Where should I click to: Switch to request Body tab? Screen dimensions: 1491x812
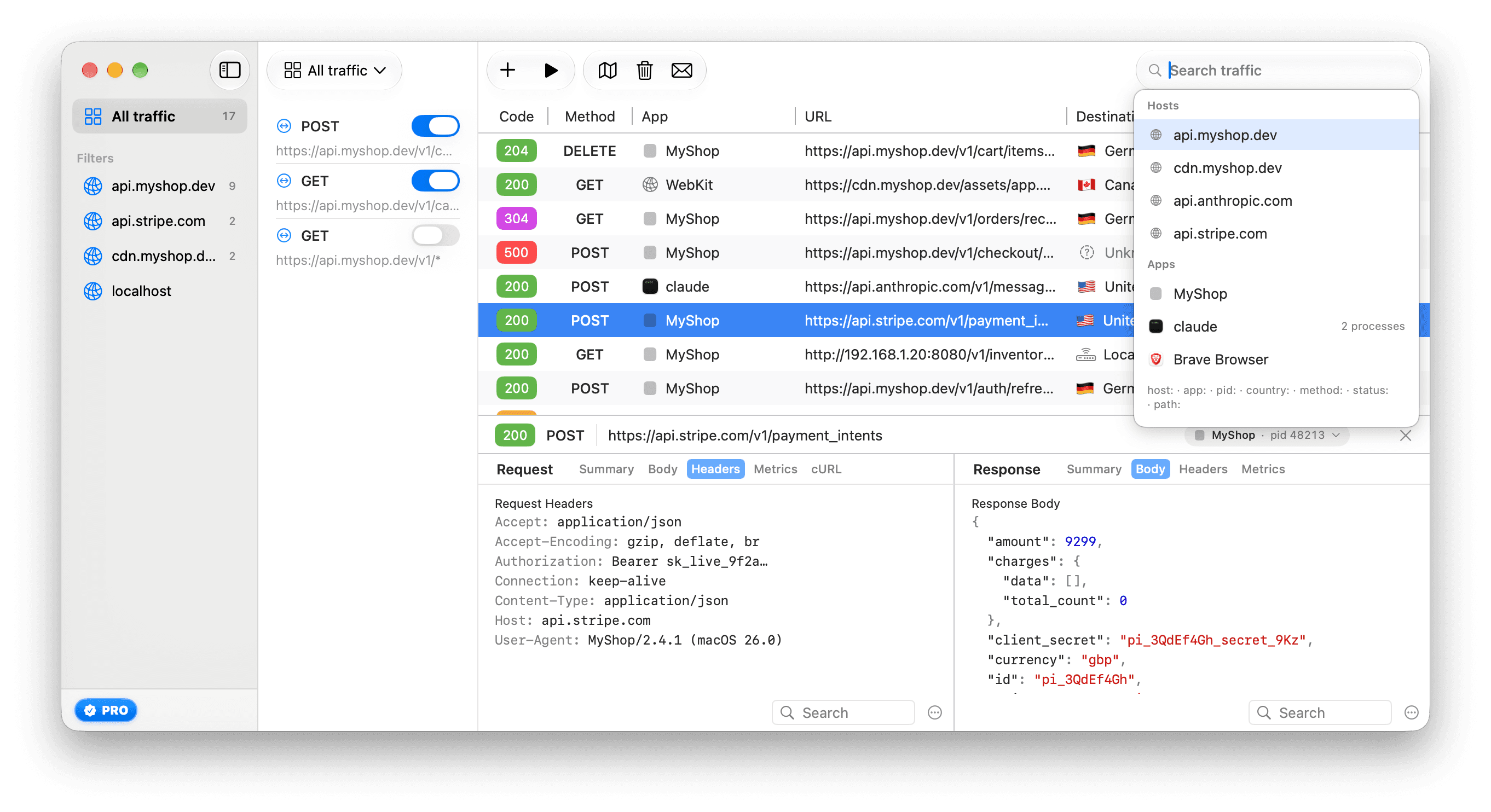[663, 469]
